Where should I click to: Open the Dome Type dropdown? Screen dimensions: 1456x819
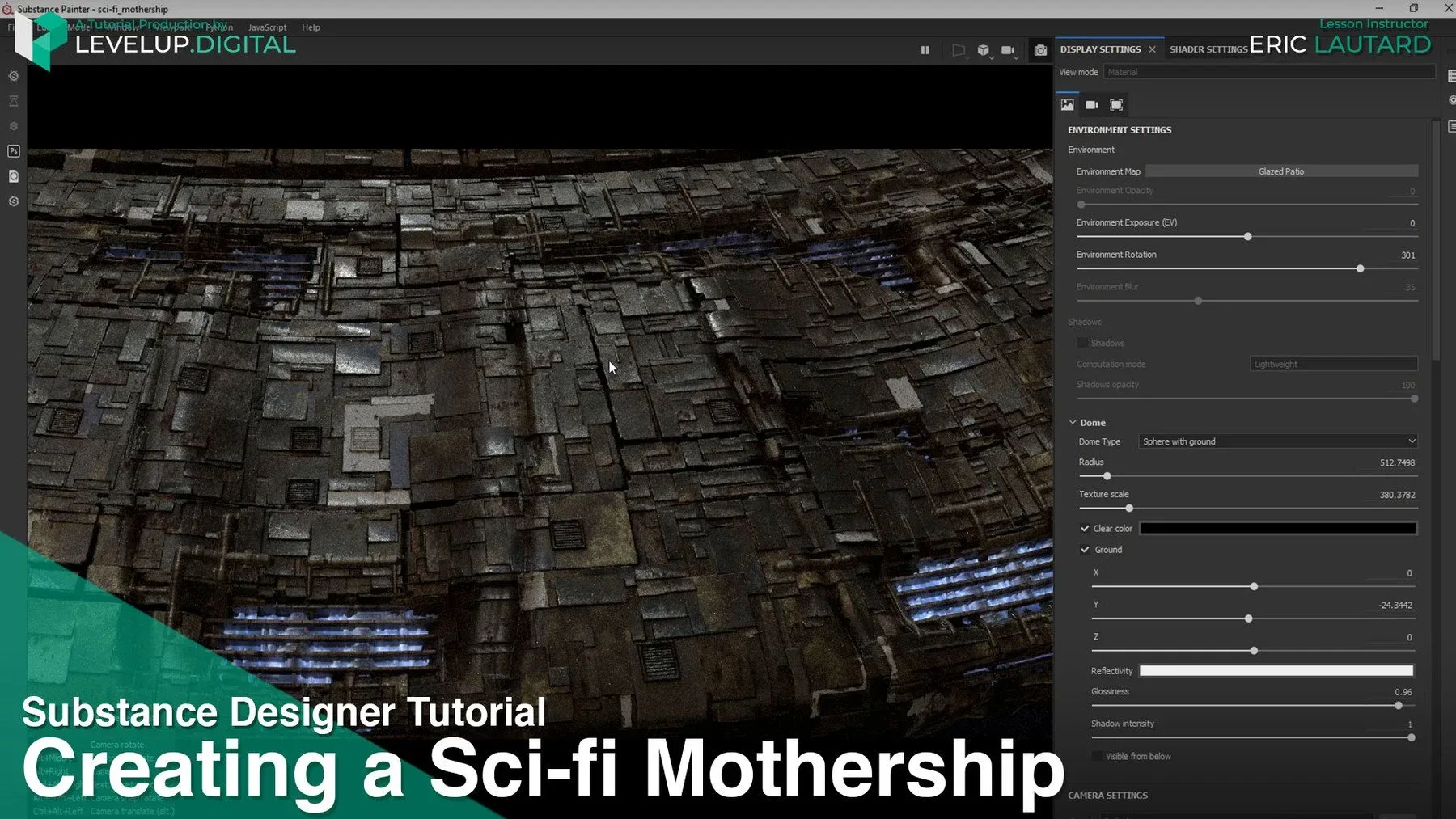[x=1278, y=441]
